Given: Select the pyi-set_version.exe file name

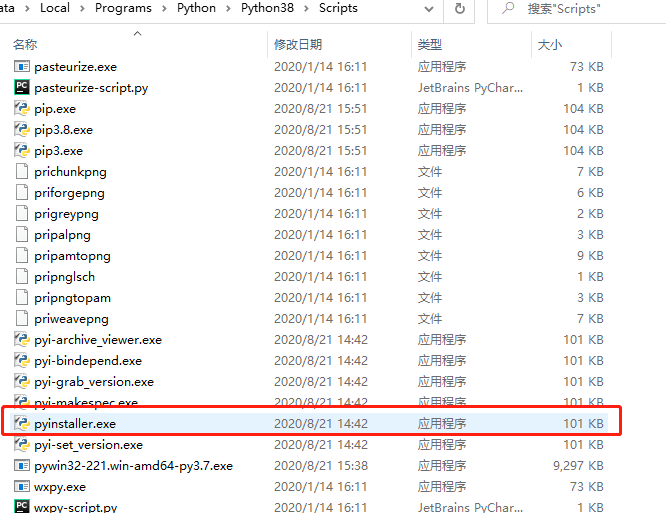Looking at the screenshot, I should pos(89,445).
